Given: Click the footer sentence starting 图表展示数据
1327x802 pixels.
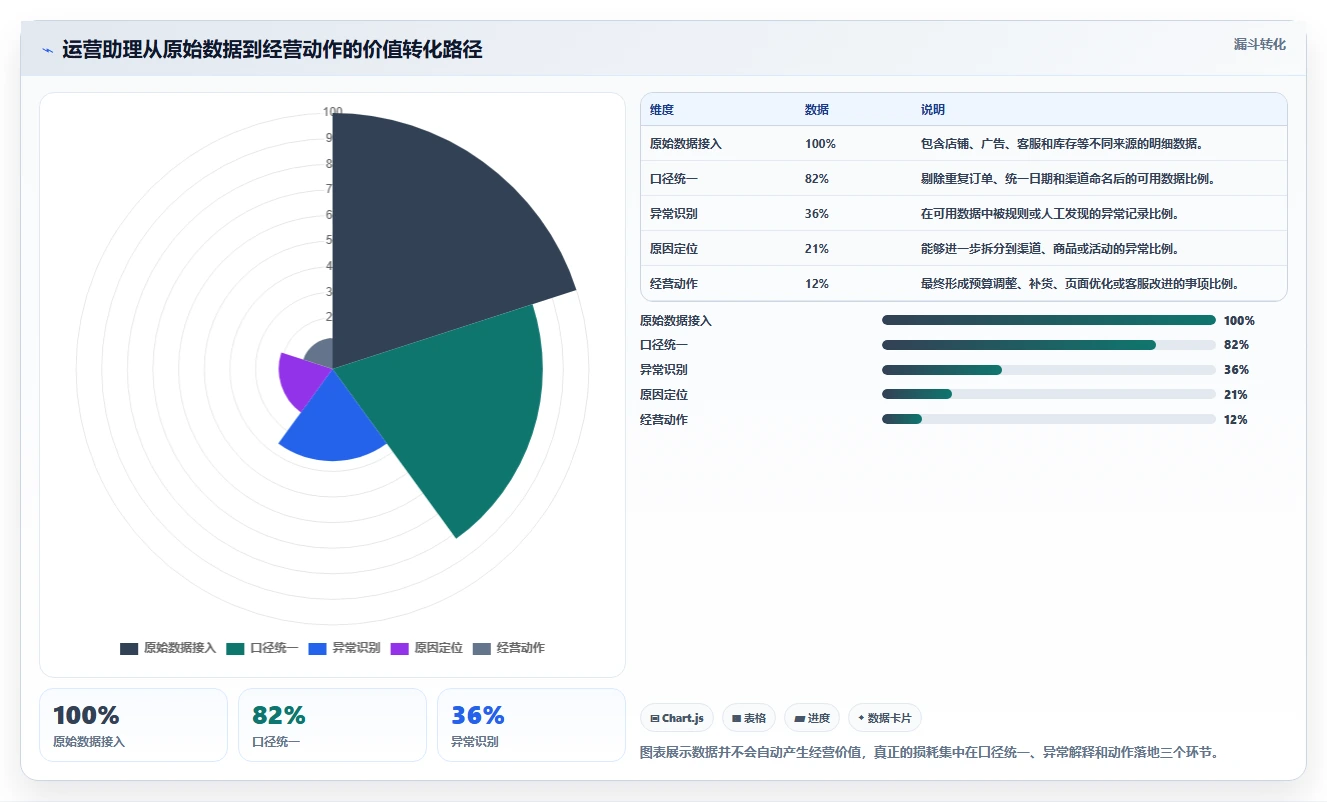Looking at the screenshot, I should pyautogui.click(x=929, y=752).
